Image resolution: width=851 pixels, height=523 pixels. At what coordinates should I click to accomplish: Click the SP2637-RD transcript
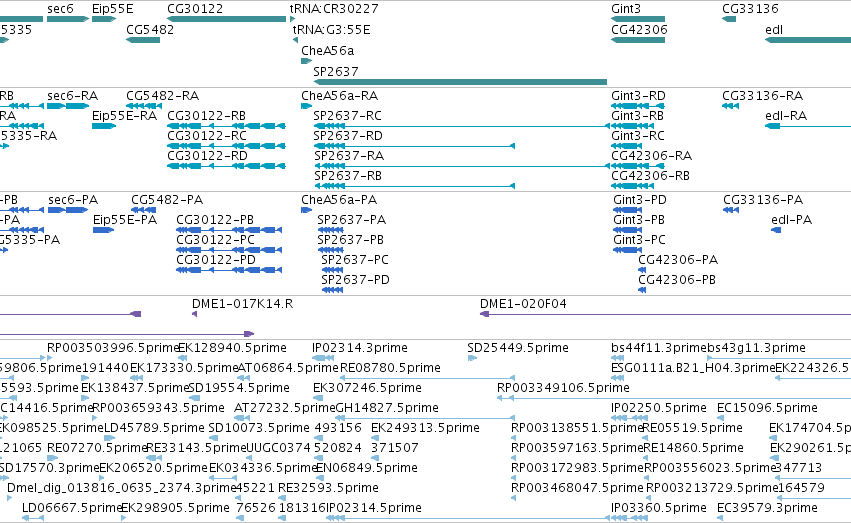[x=414, y=146]
